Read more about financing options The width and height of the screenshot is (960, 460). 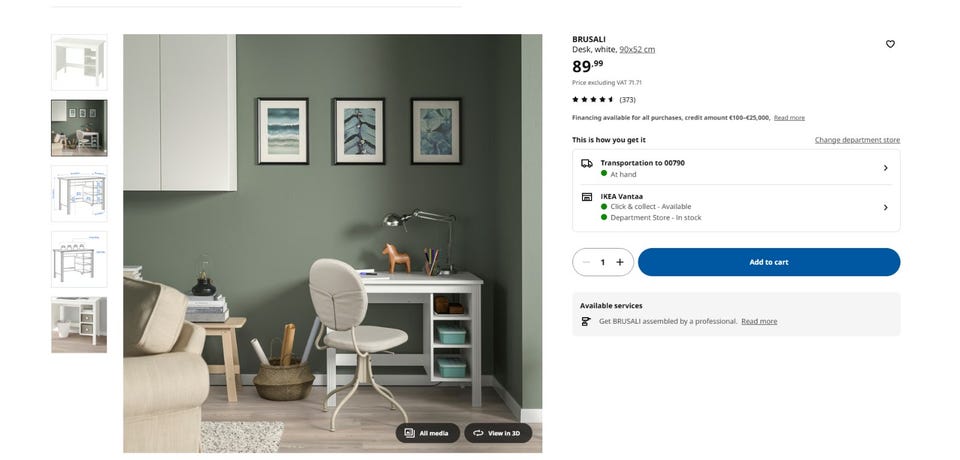point(789,118)
